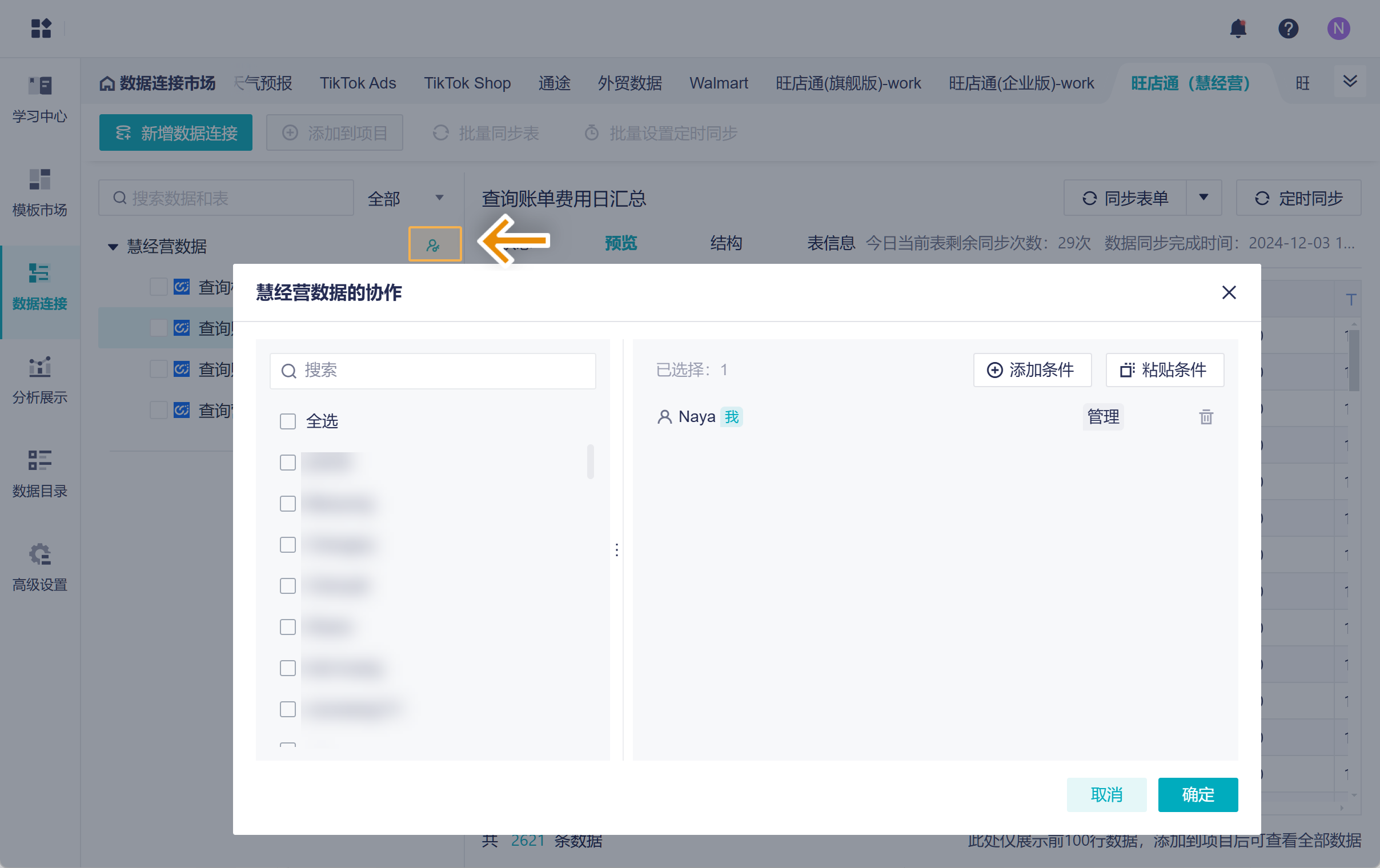1380x868 pixels.
Task: Delete Naya with the trash icon
Action: 1206,416
